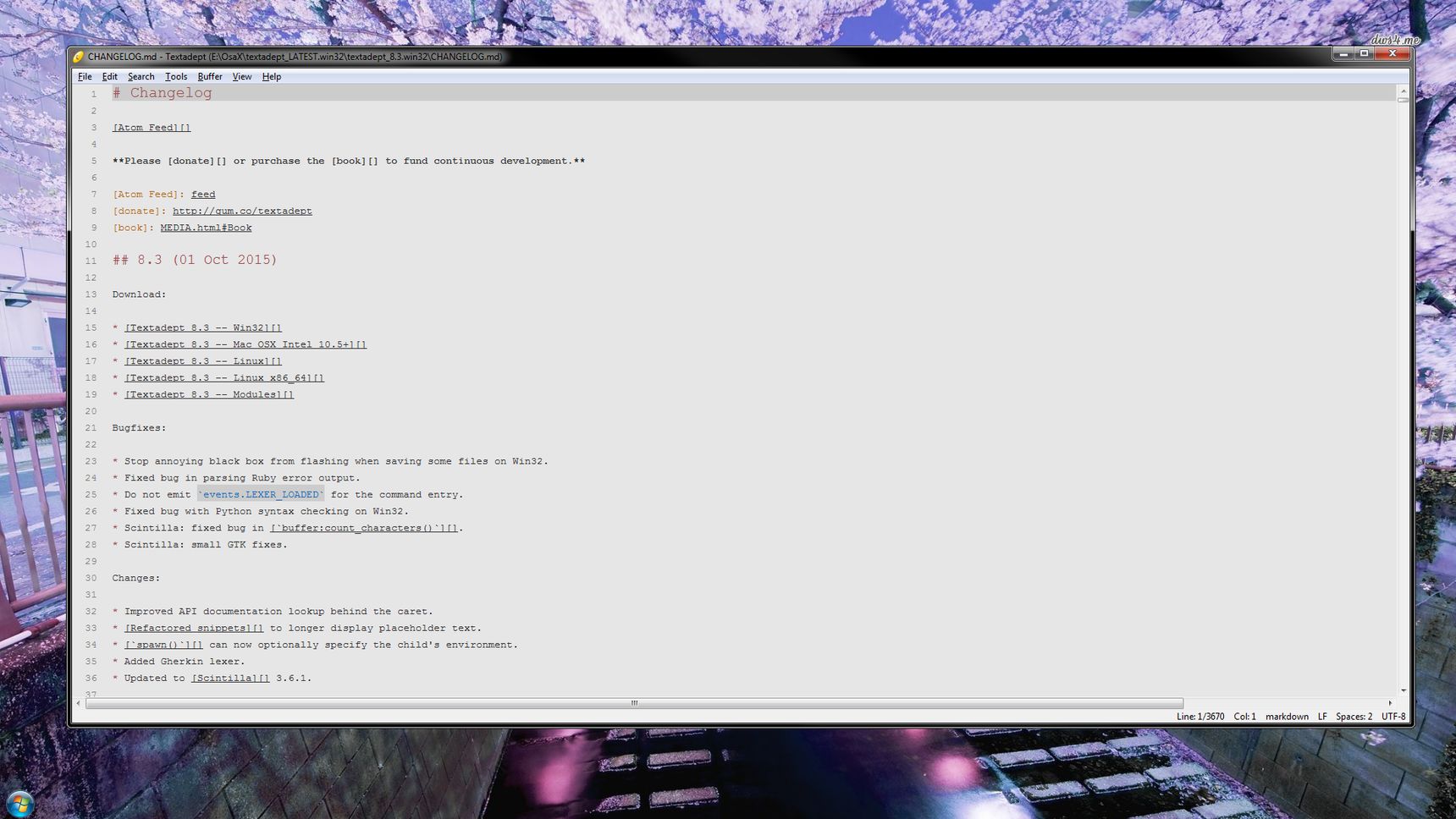Click the Refactored snippets link

194,628
